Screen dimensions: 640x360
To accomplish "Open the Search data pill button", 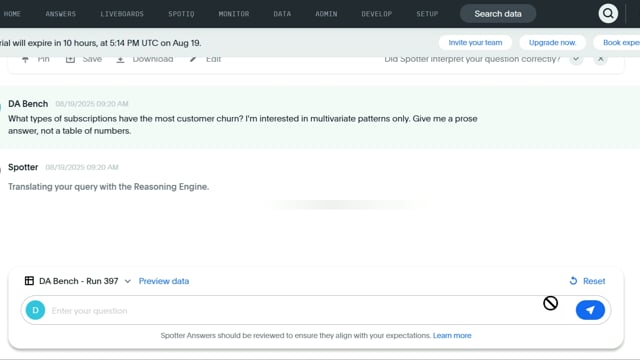I will point(498,14).
